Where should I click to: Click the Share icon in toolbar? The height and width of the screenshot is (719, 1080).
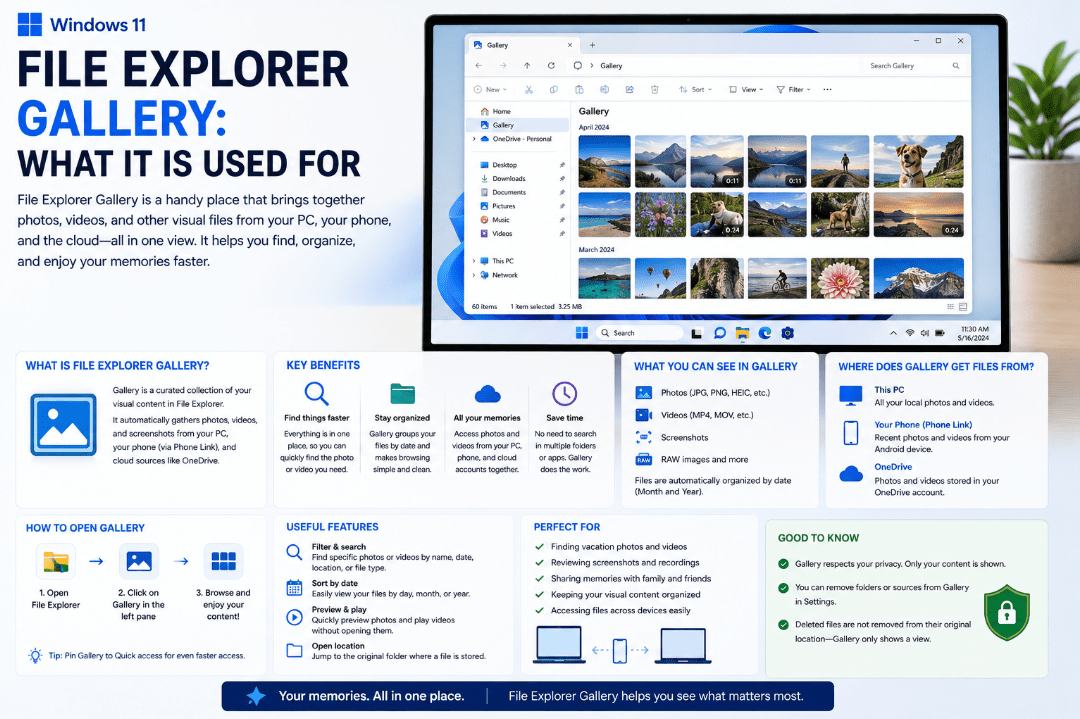[x=630, y=90]
